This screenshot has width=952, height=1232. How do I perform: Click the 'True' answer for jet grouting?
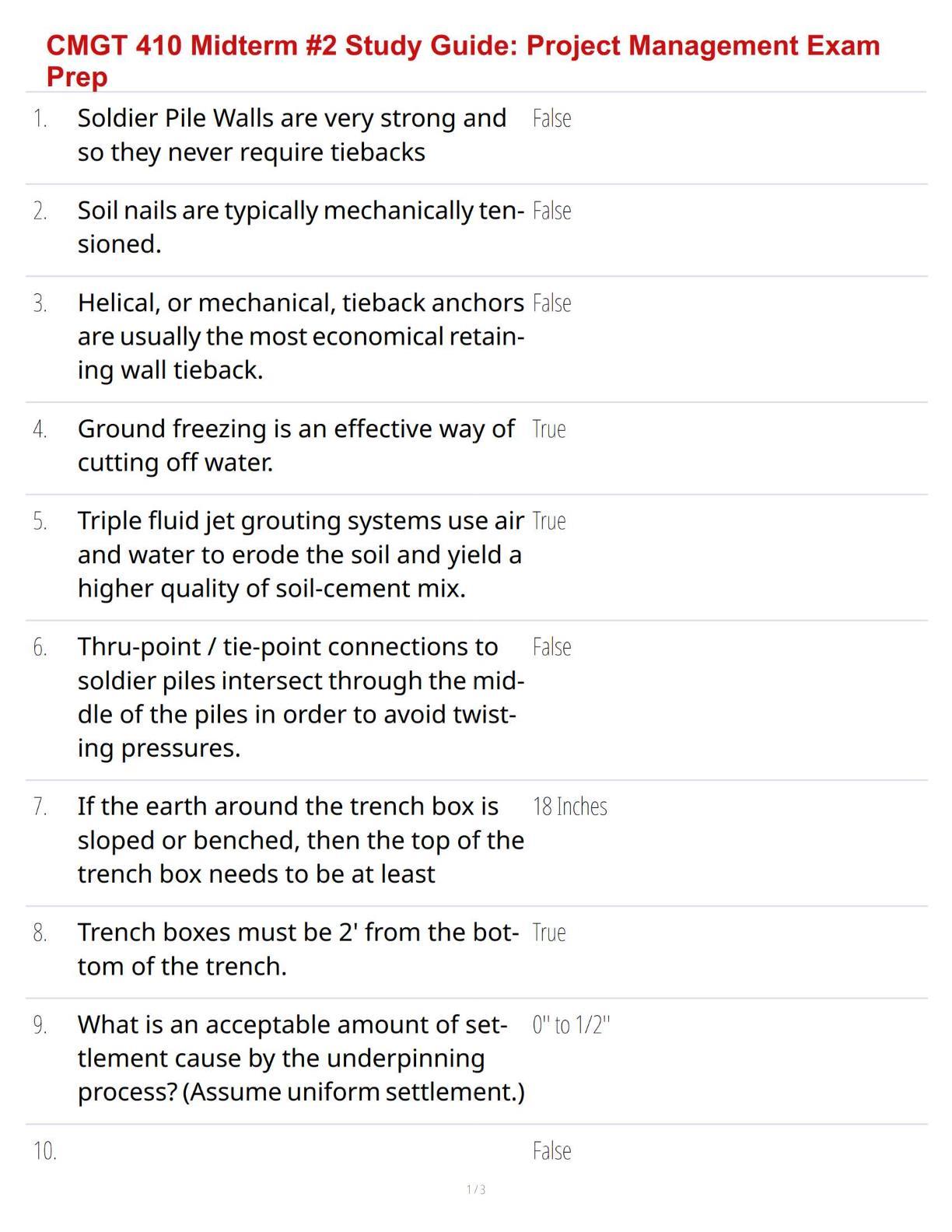coord(549,520)
